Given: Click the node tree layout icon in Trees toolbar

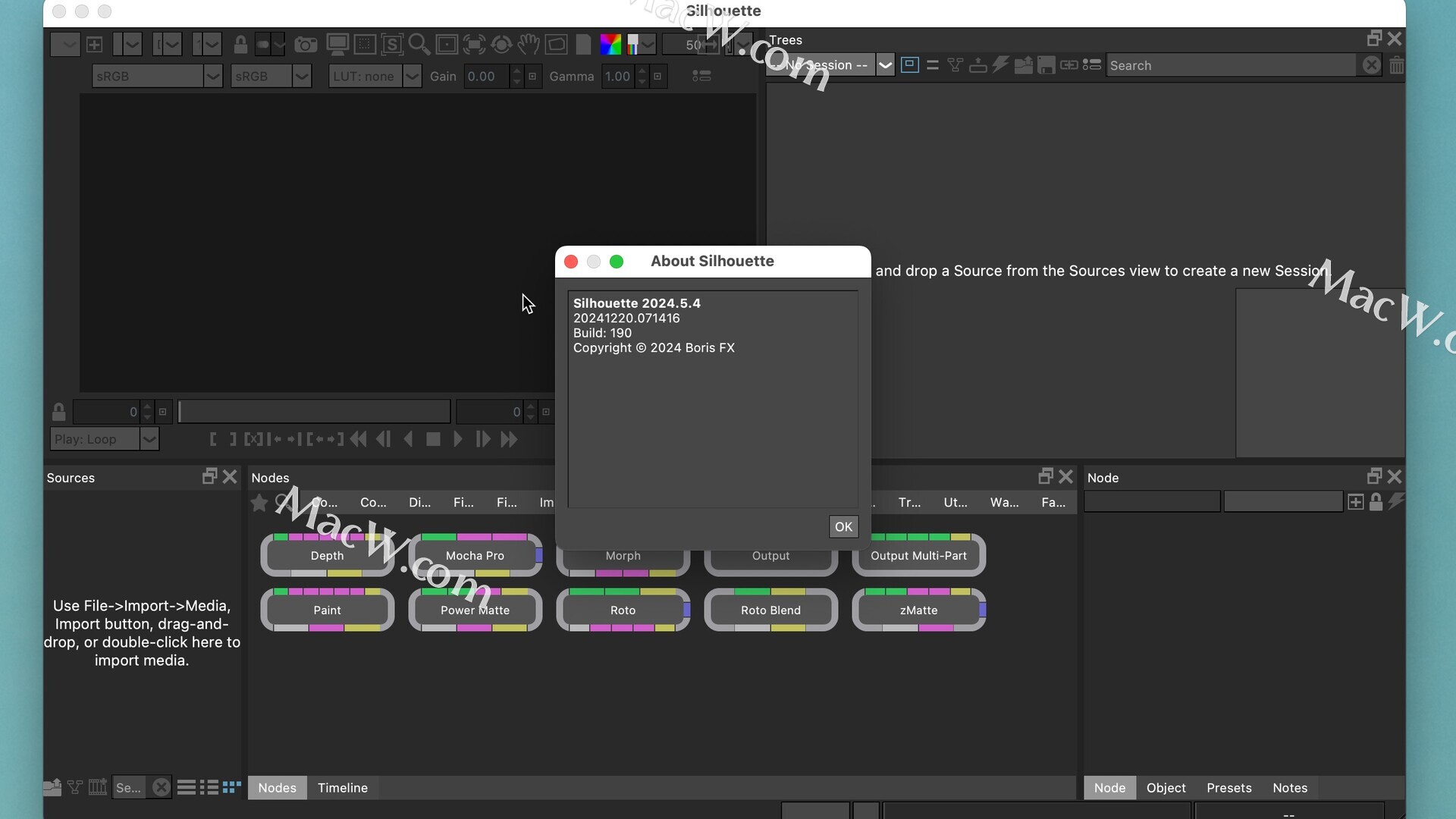Looking at the screenshot, I should pos(955,65).
